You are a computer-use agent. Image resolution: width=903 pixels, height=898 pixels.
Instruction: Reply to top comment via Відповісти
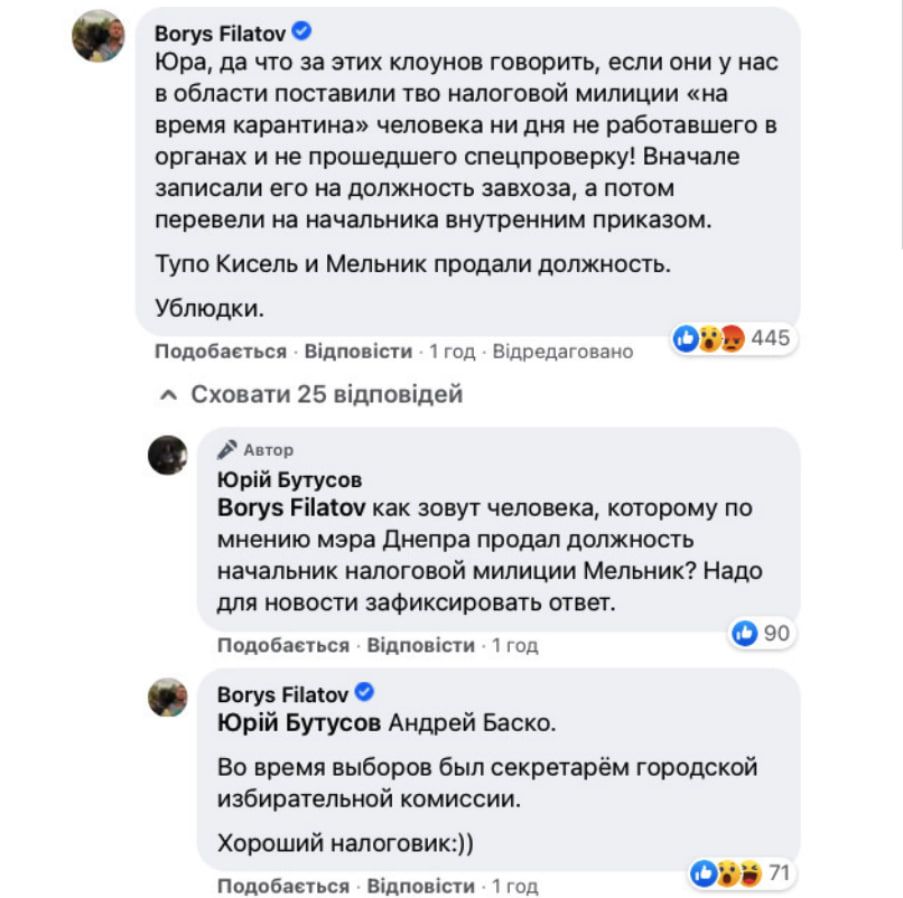coord(358,352)
